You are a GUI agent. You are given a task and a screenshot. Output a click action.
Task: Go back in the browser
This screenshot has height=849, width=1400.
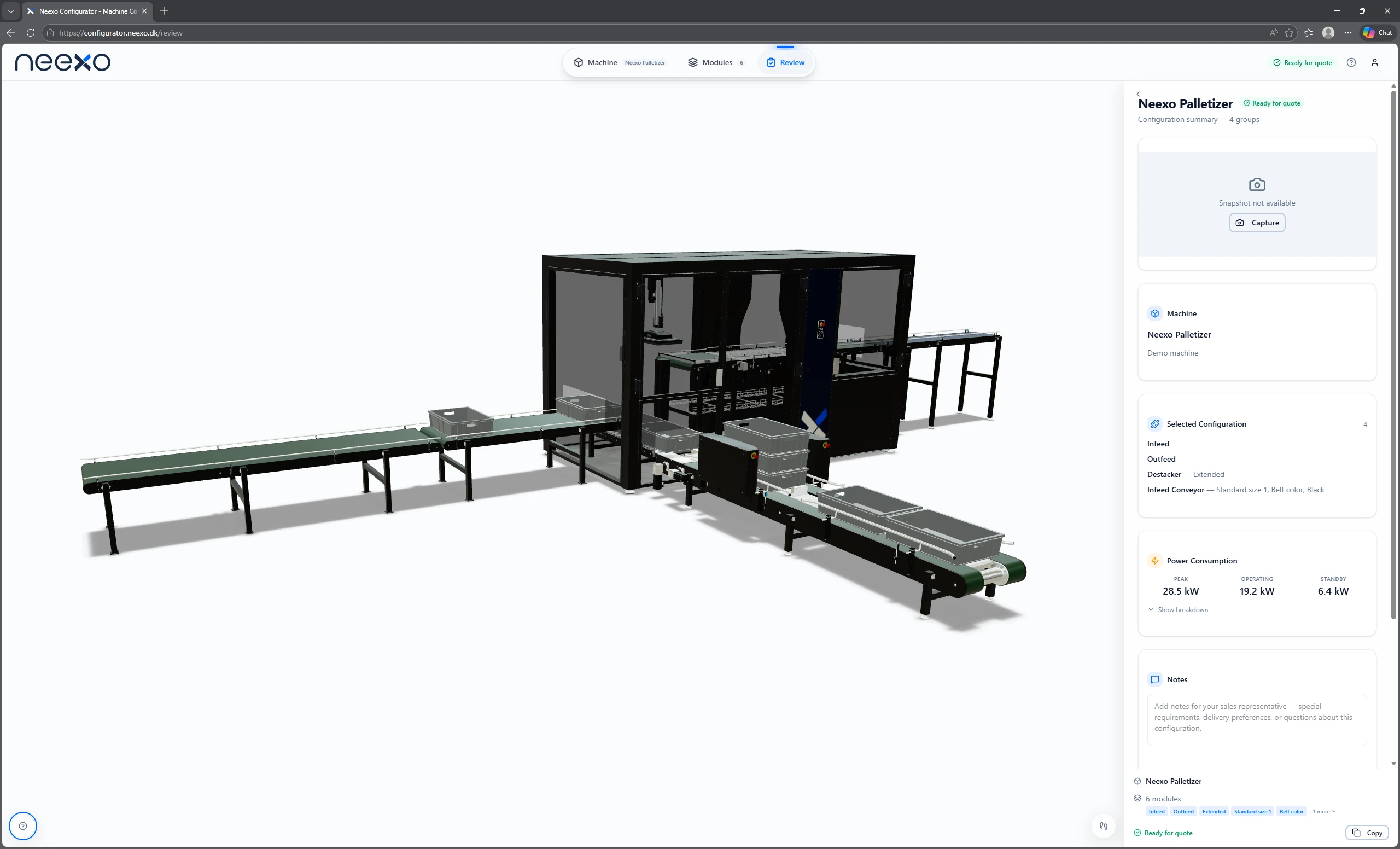(x=11, y=33)
